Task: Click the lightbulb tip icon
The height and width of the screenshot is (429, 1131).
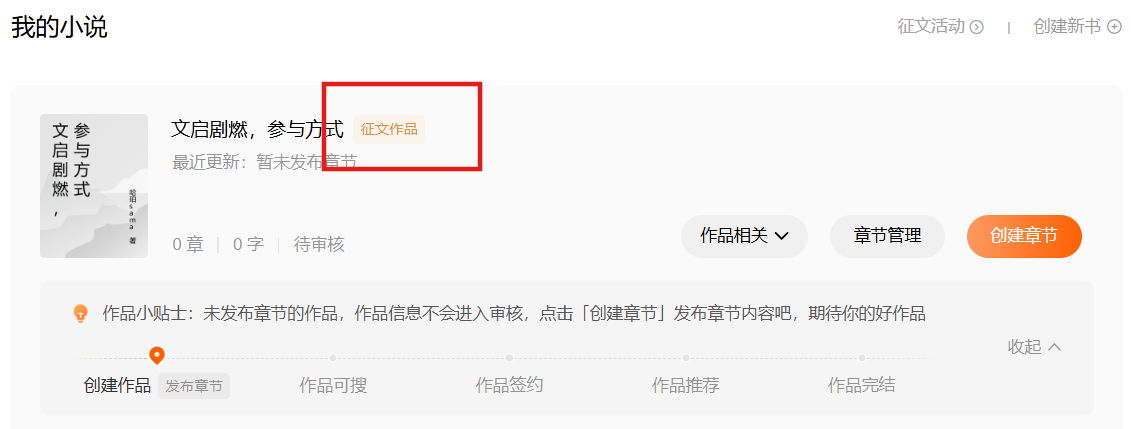Action: click(x=81, y=314)
